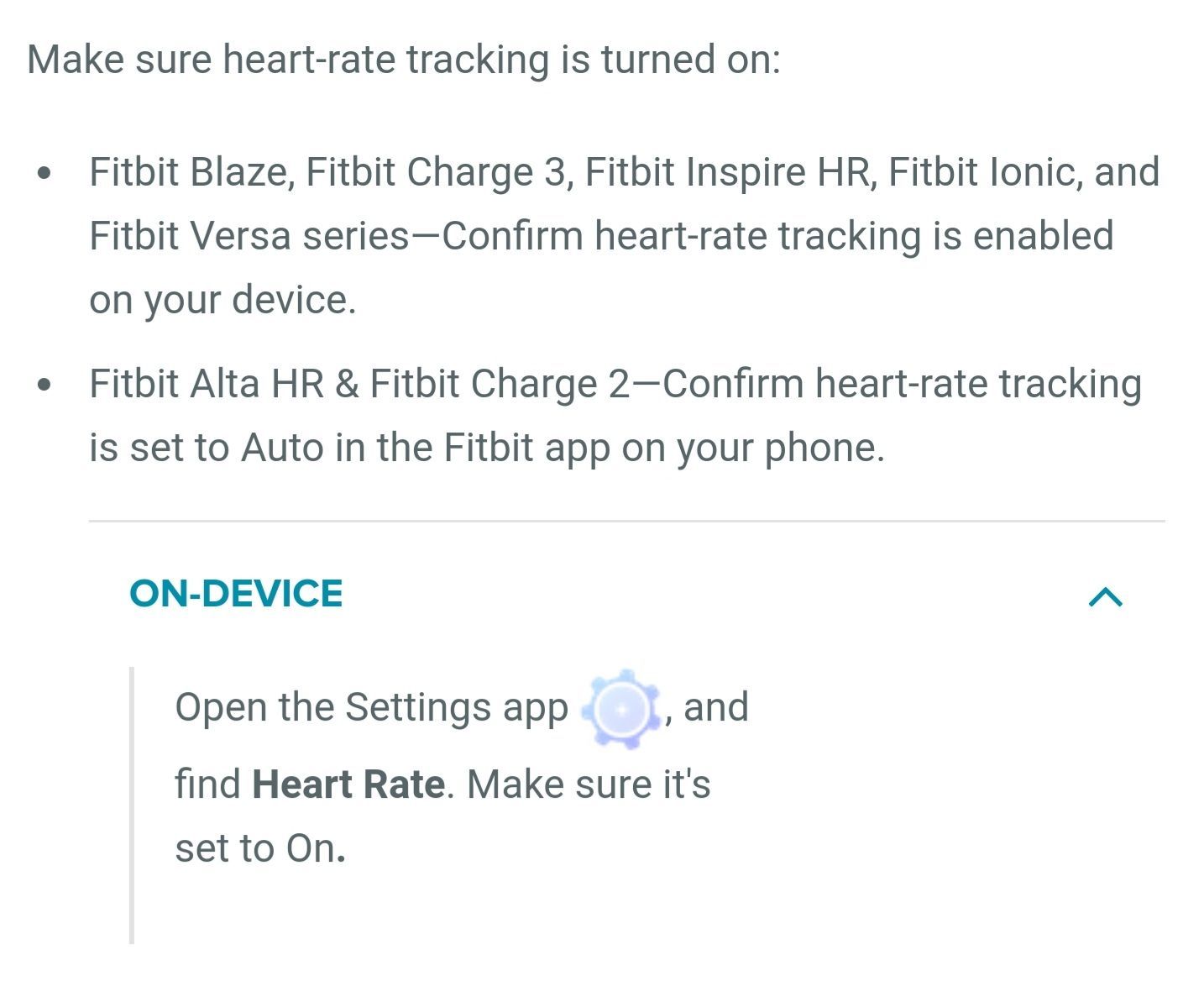
Task: Click the horizontal divider above ON-DEVICE
Action: (x=626, y=521)
